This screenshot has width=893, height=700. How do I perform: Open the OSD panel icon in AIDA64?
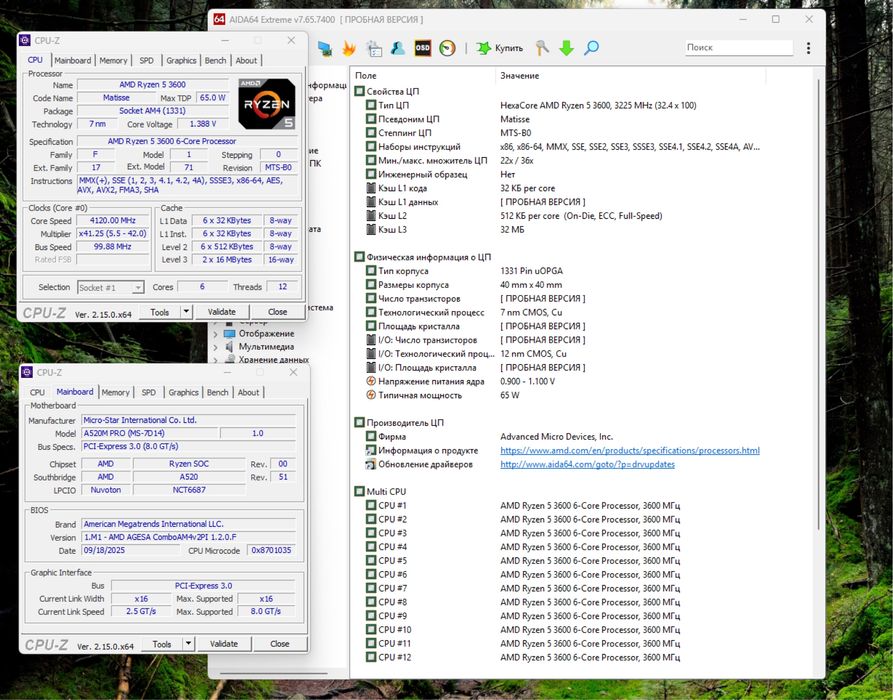(x=423, y=48)
